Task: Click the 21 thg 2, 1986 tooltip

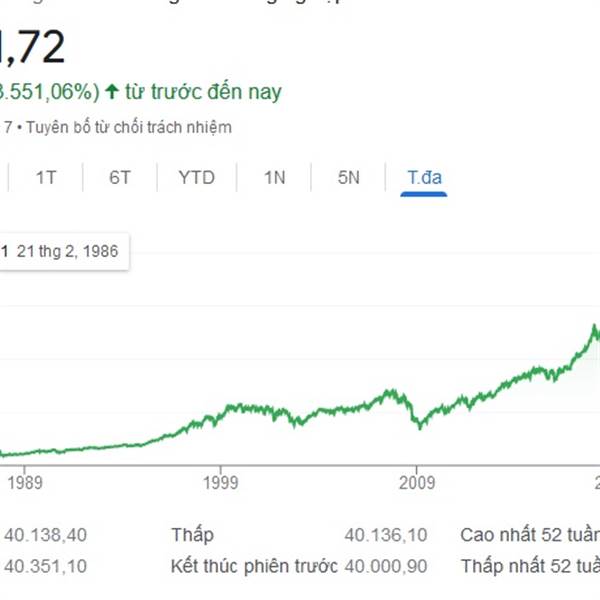Action: pyautogui.click(x=64, y=251)
